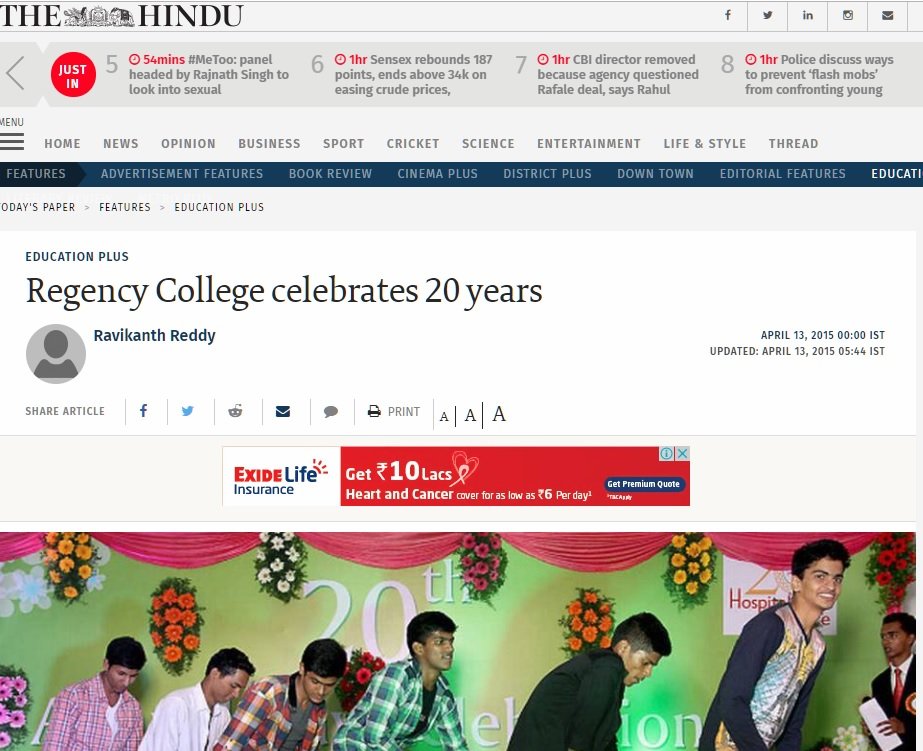
Task: Go to previous Just In headlines arrow
Action: coord(15,74)
